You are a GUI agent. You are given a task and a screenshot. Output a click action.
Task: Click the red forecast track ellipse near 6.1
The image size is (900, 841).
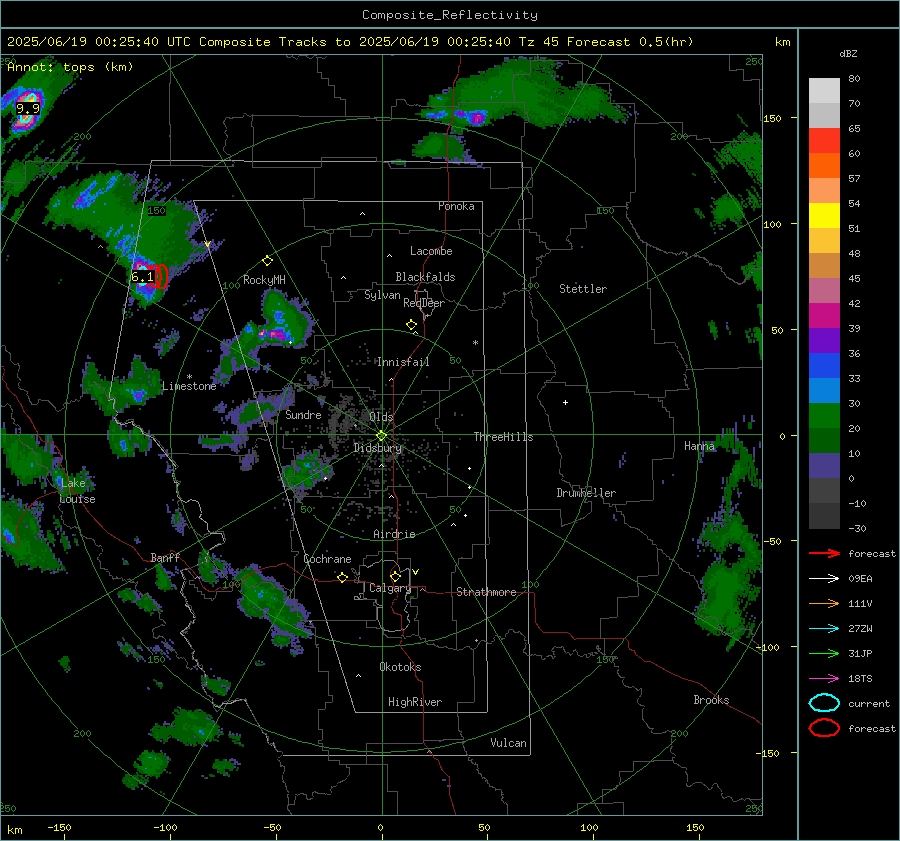point(161,276)
